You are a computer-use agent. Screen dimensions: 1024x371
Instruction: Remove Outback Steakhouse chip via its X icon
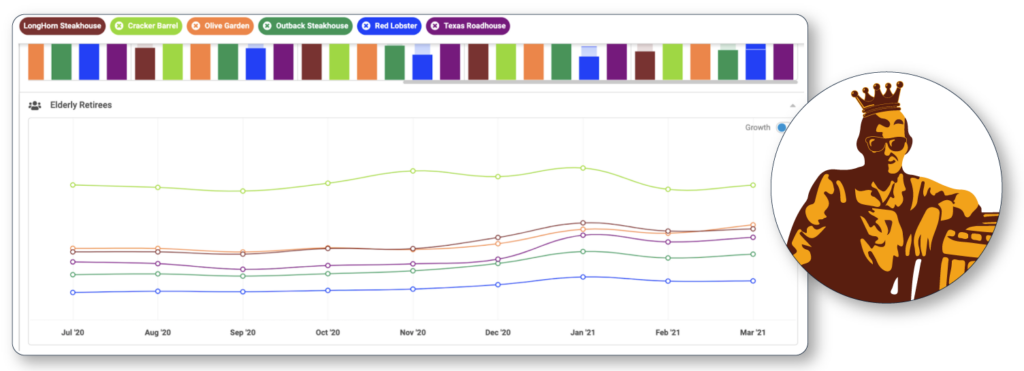[267, 26]
